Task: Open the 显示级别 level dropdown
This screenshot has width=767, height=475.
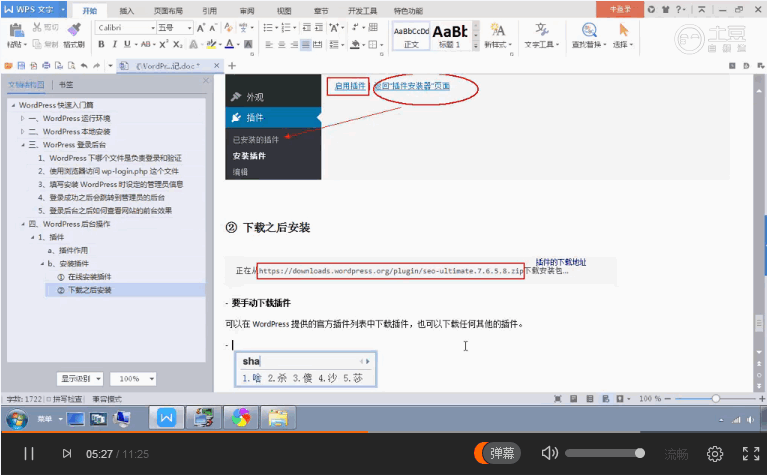Action: tap(80, 379)
